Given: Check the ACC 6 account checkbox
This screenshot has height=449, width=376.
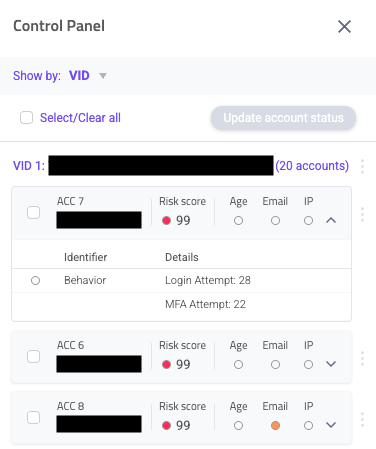Looking at the screenshot, I should point(33,357).
